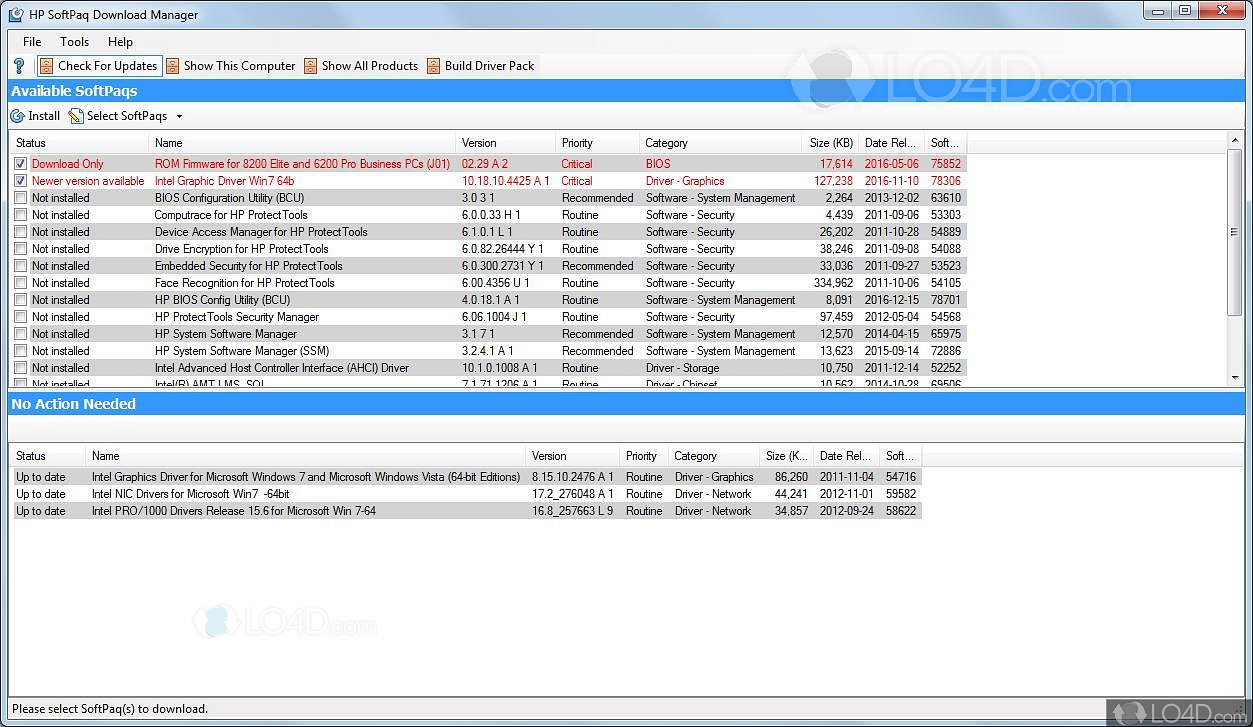Screen dimensions: 1253x727
Task: Open the File menu
Action: pos(32,42)
